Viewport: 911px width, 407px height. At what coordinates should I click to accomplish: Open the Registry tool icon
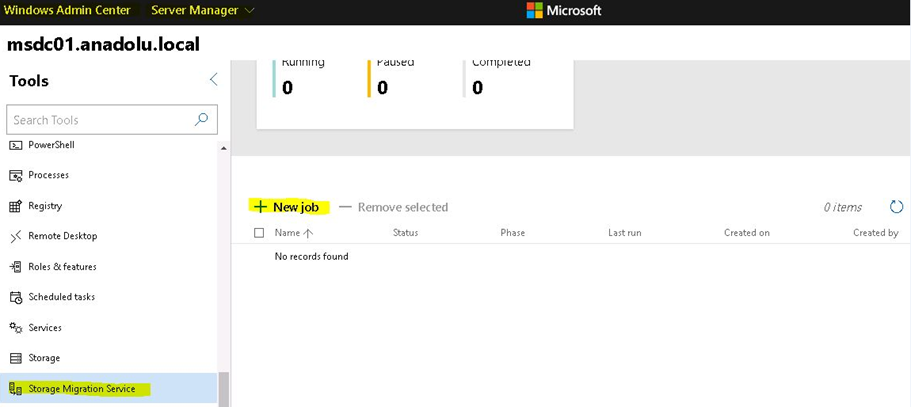16,206
